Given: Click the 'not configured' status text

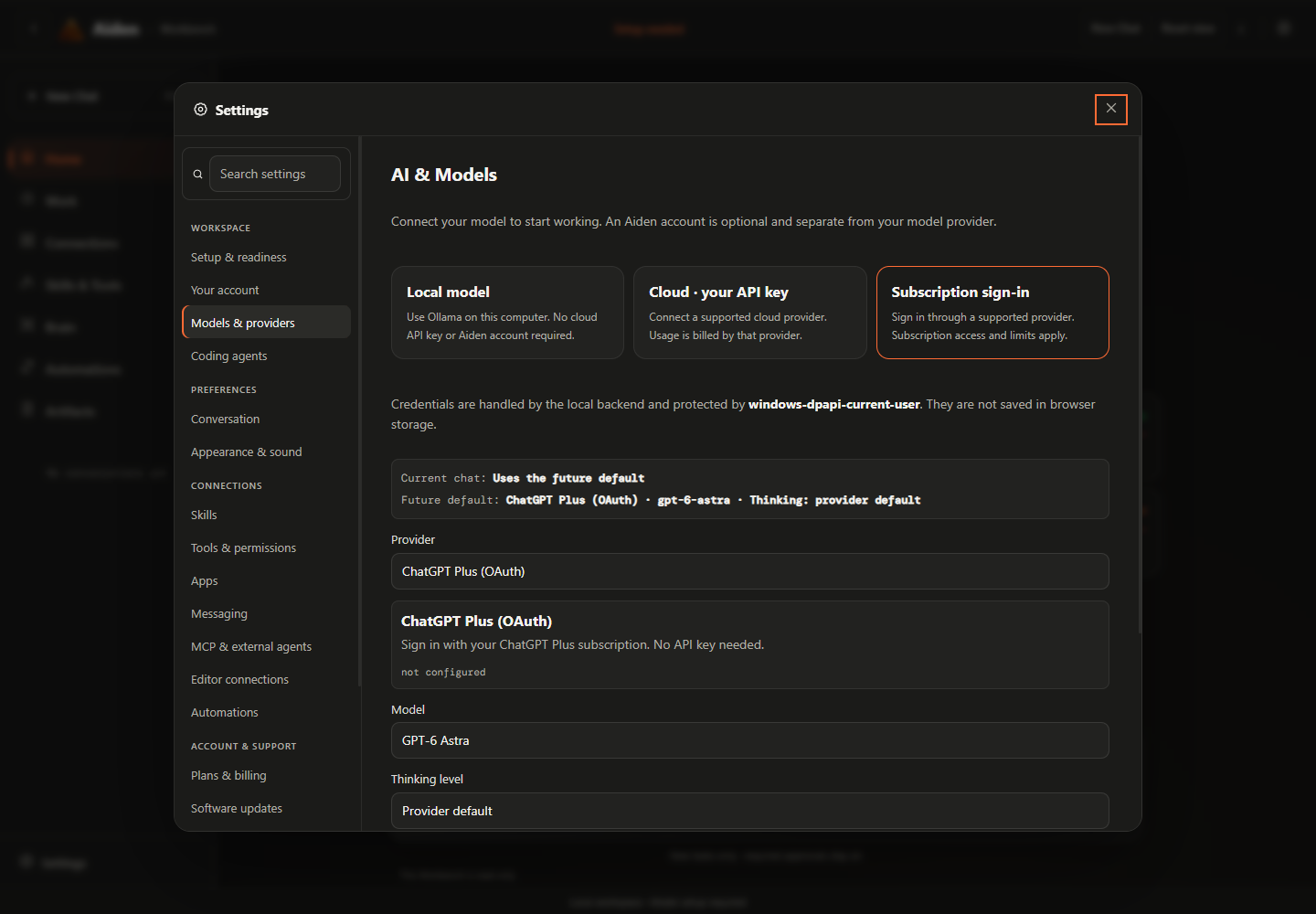Looking at the screenshot, I should pyautogui.click(x=443, y=673).
